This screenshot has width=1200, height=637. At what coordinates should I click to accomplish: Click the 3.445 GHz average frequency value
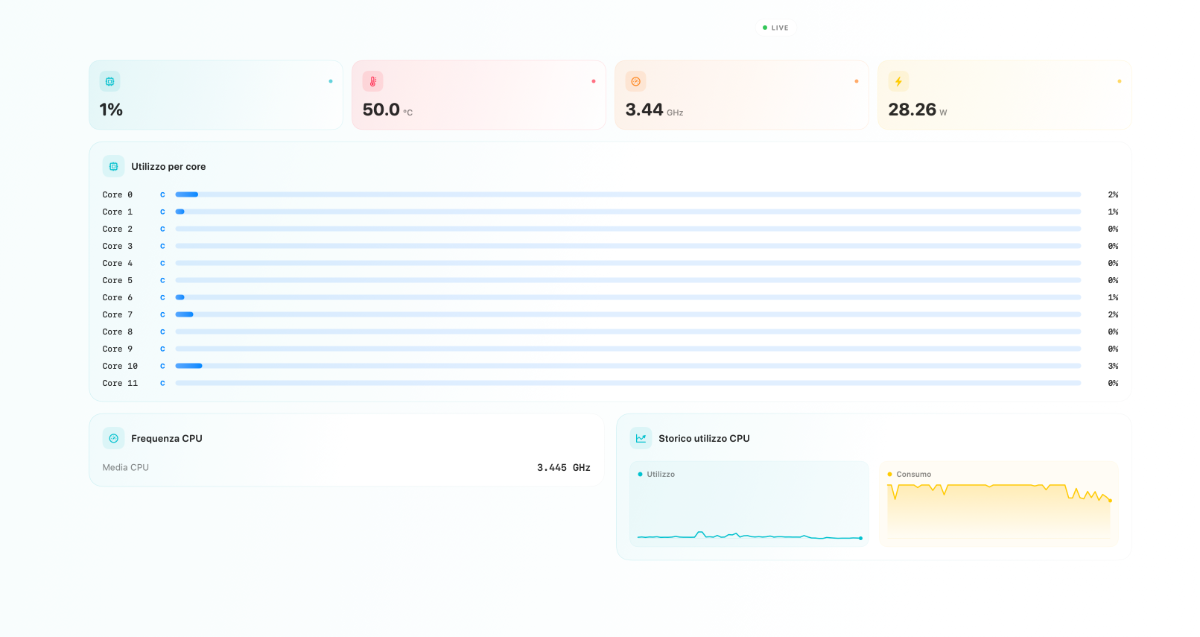tap(564, 467)
